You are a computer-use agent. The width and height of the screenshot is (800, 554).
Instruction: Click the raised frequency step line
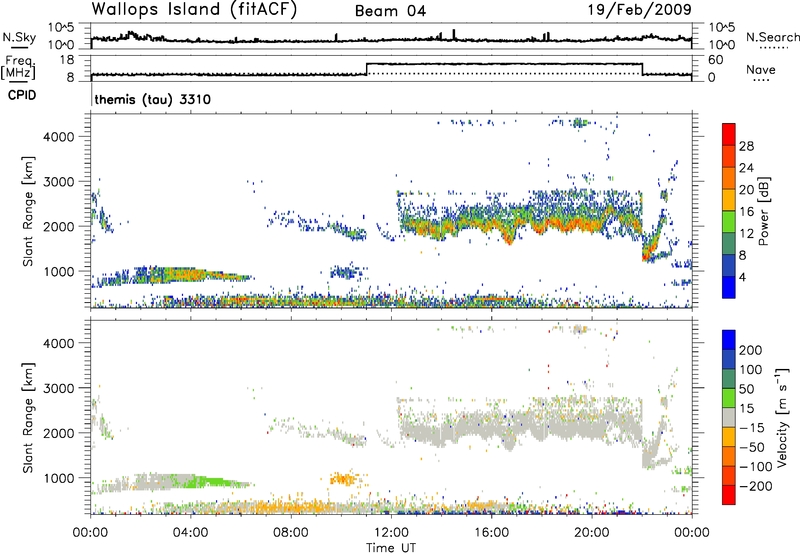504,64
